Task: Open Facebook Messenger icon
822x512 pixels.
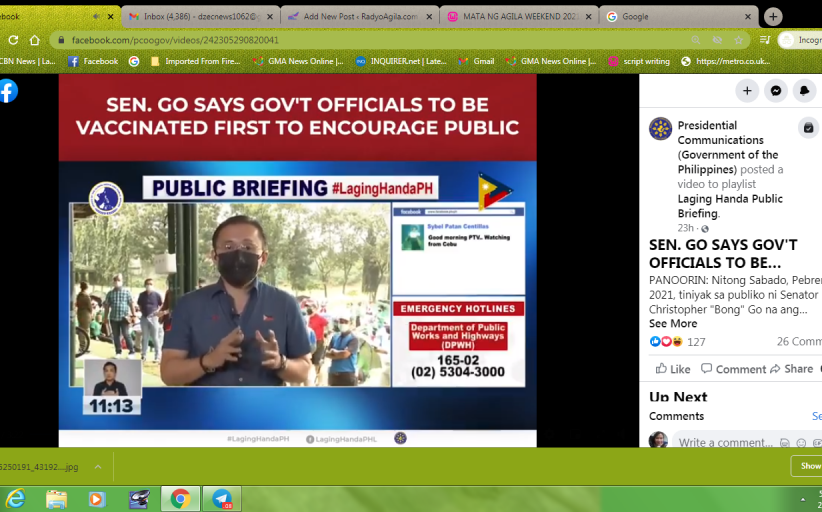Action: click(776, 91)
